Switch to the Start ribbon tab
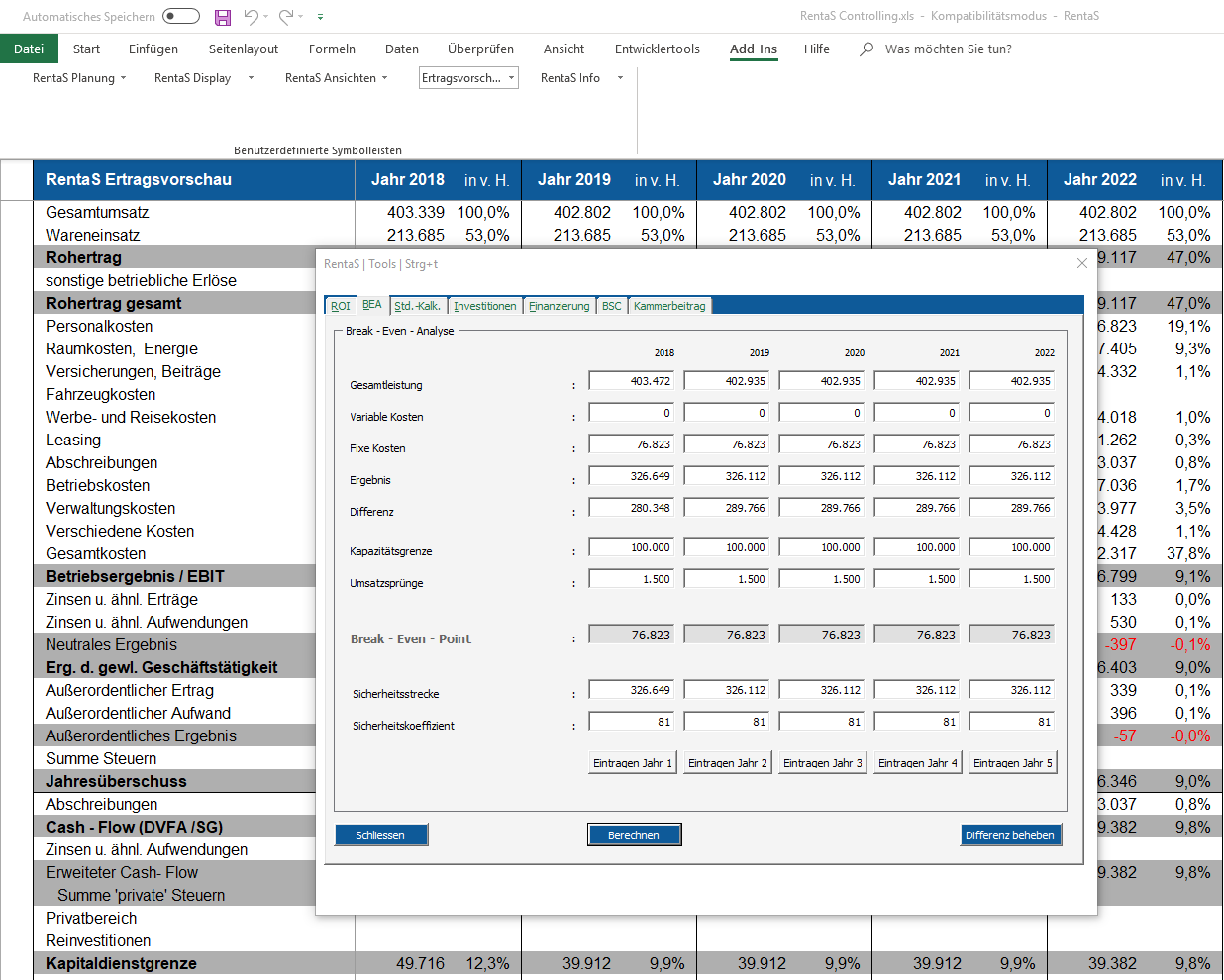The height and width of the screenshot is (980, 1224). (x=86, y=49)
